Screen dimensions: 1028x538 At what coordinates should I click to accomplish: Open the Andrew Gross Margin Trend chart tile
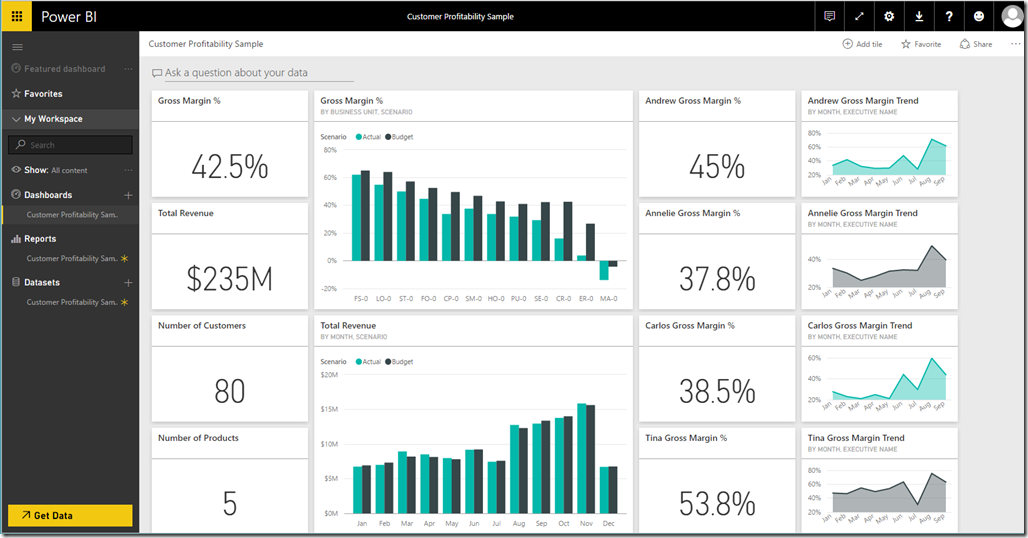(879, 144)
